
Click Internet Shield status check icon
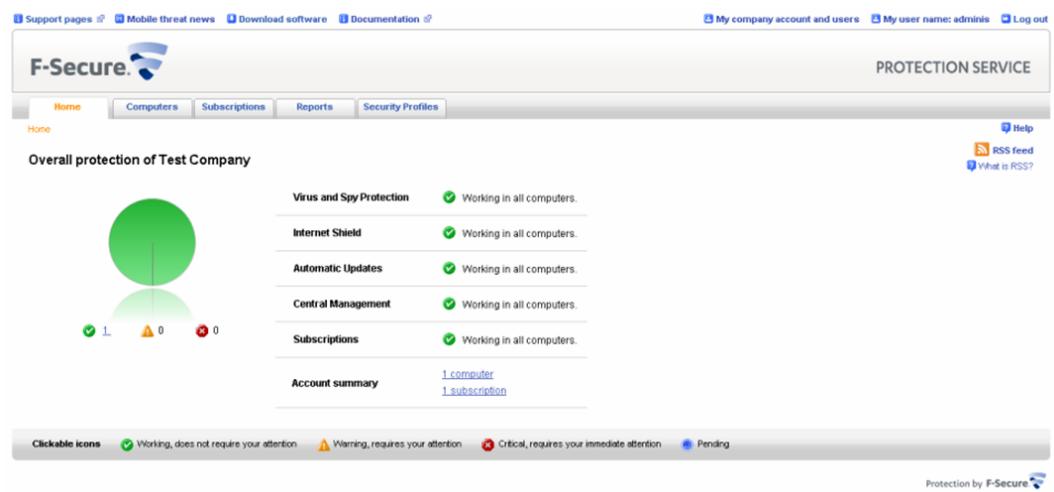pyautogui.click(x=449, y=233)
